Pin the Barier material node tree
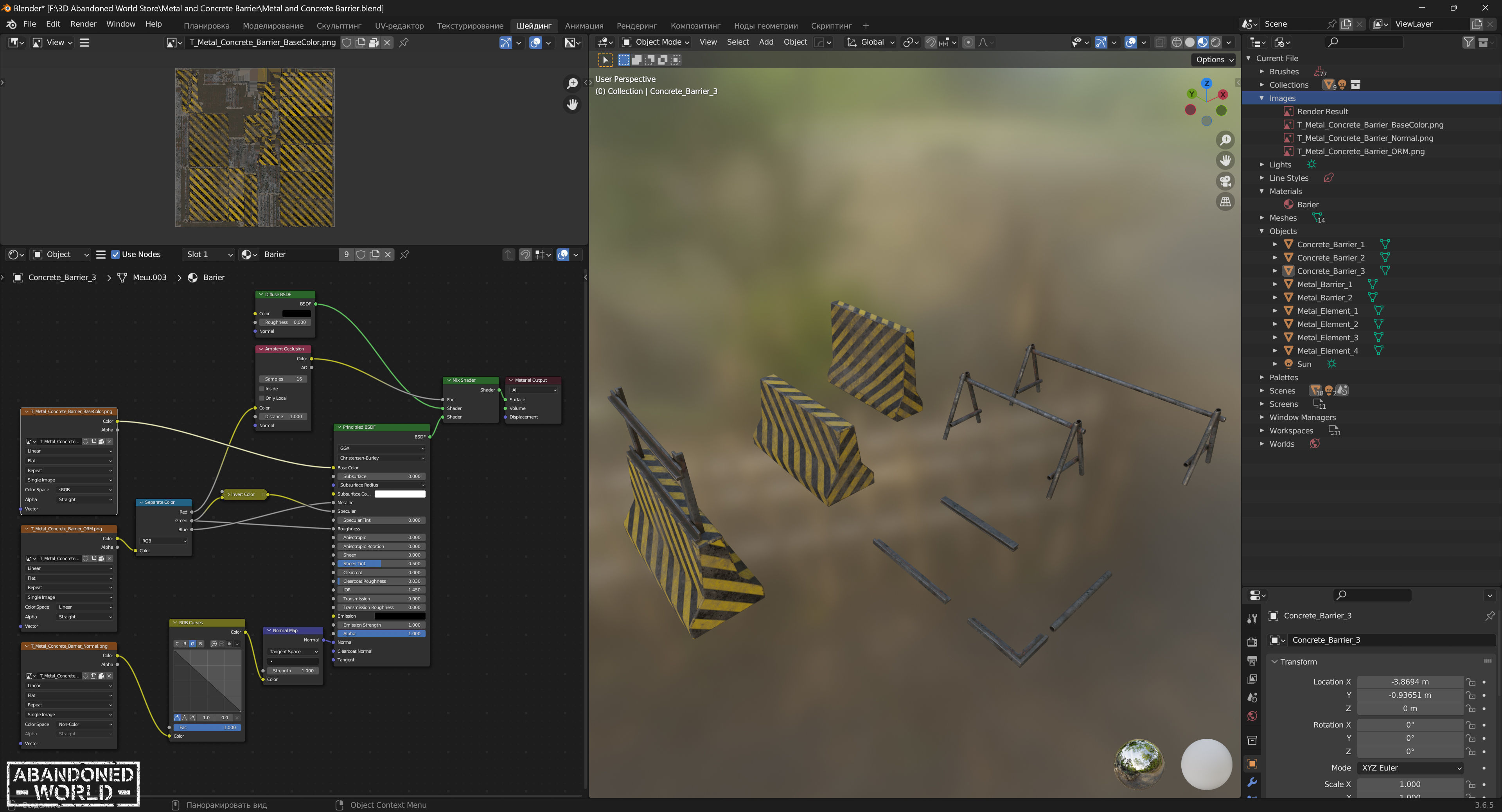 (404, 254)
